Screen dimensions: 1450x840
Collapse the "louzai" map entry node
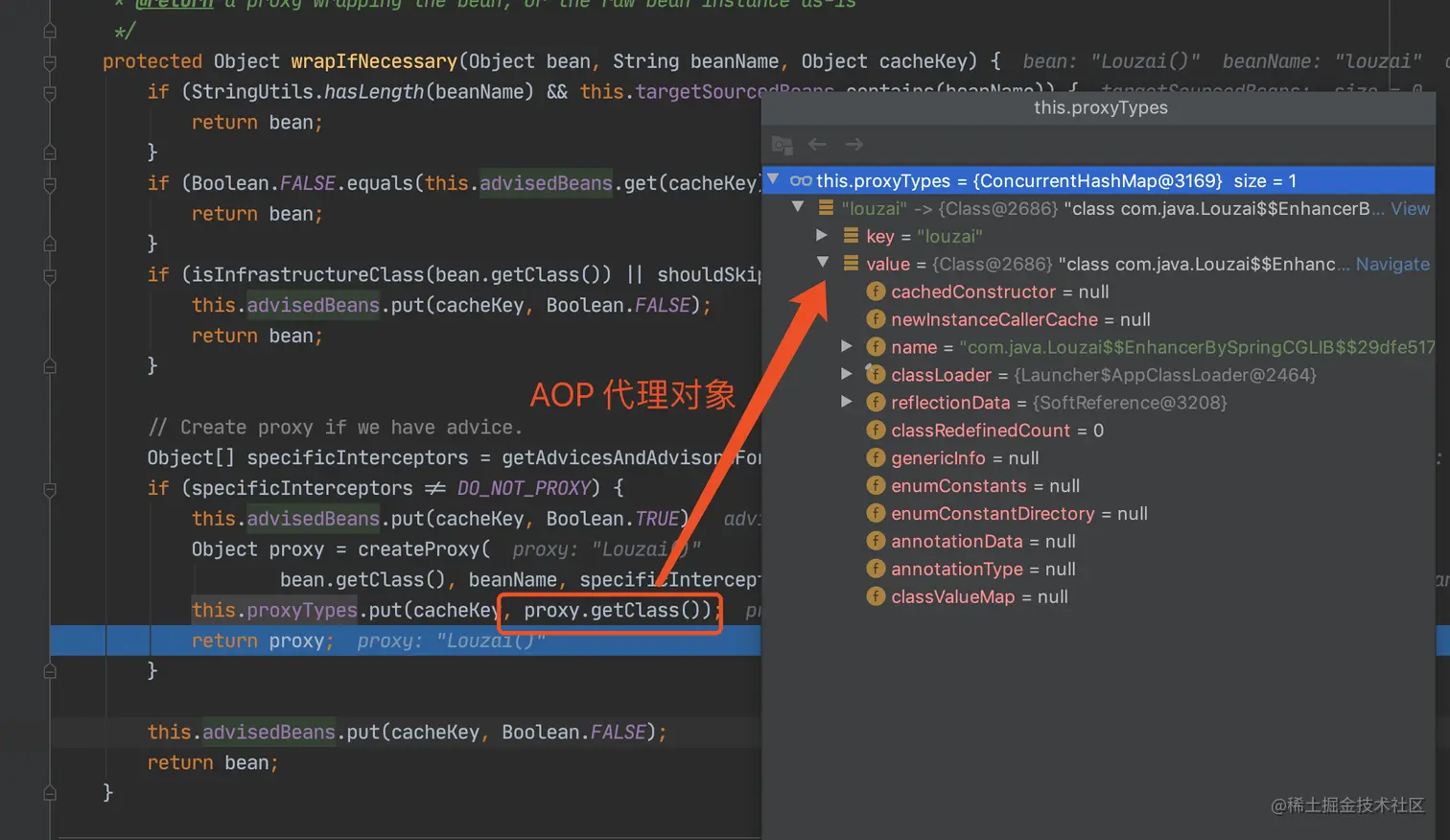pos(798,207)
